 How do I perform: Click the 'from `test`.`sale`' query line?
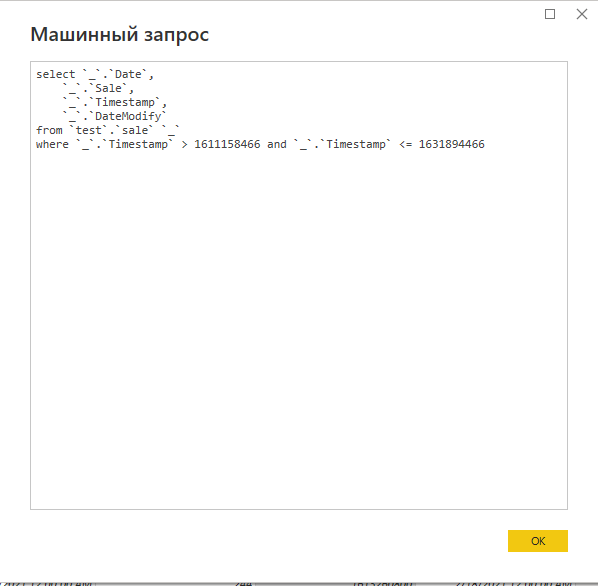click(108, 130)
